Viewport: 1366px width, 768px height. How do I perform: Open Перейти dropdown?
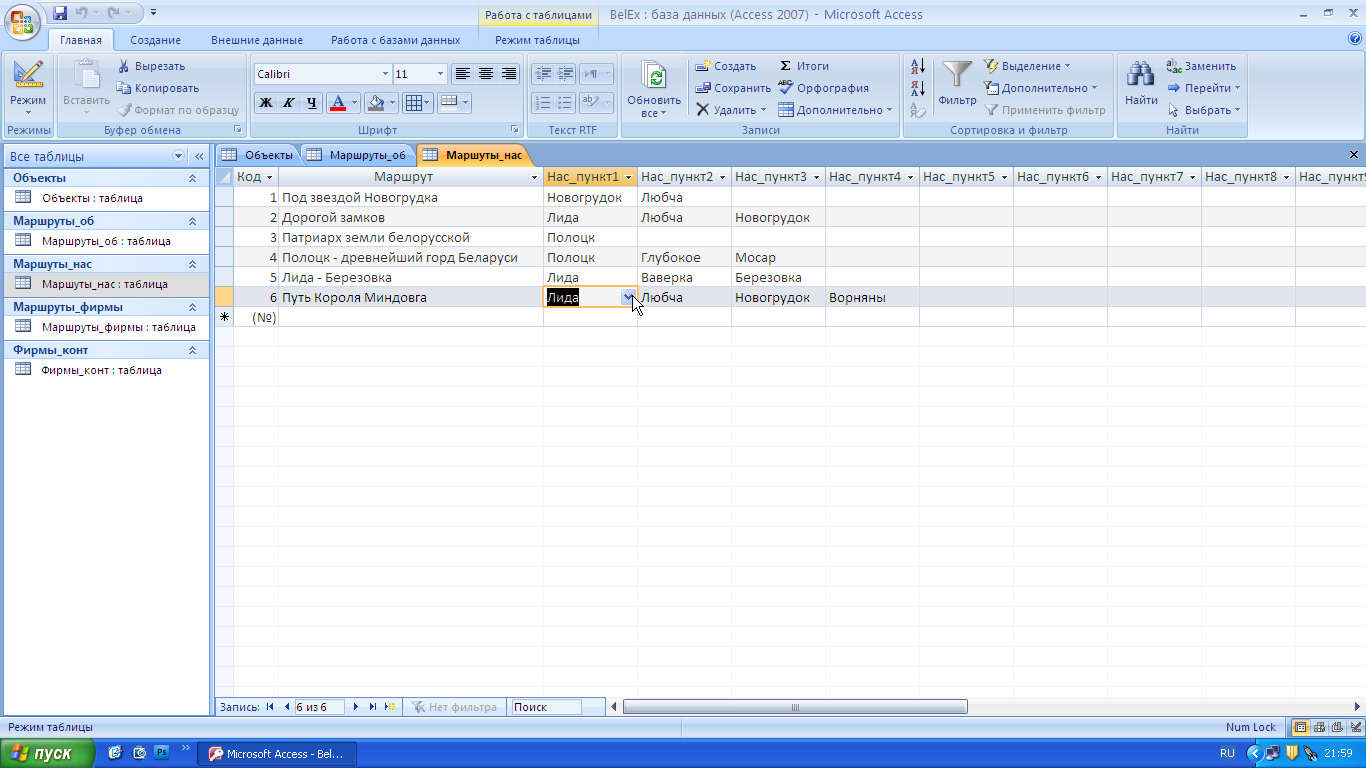tap(1204, 88)
